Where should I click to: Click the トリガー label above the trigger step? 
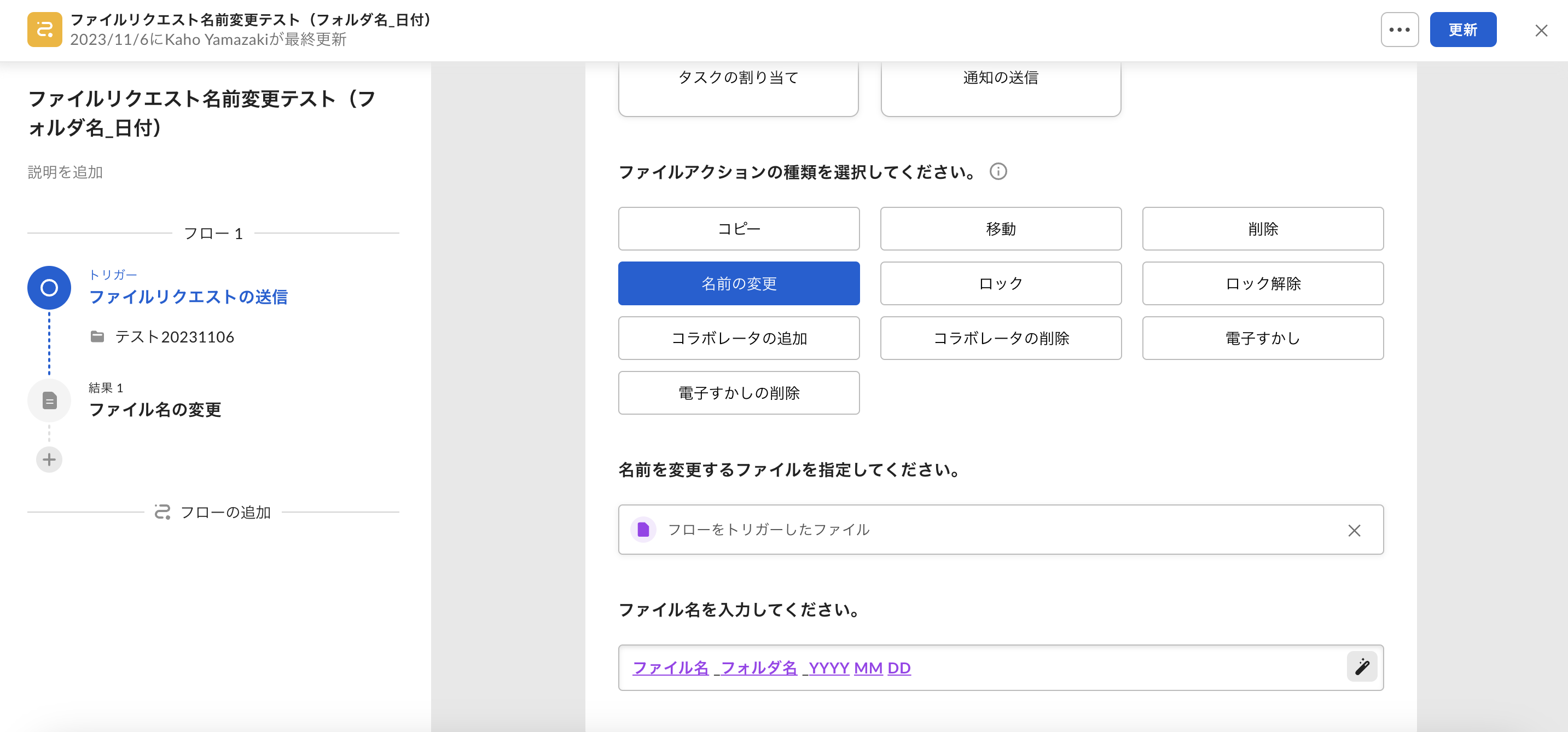pyautogui.click(x=113, y=275)
